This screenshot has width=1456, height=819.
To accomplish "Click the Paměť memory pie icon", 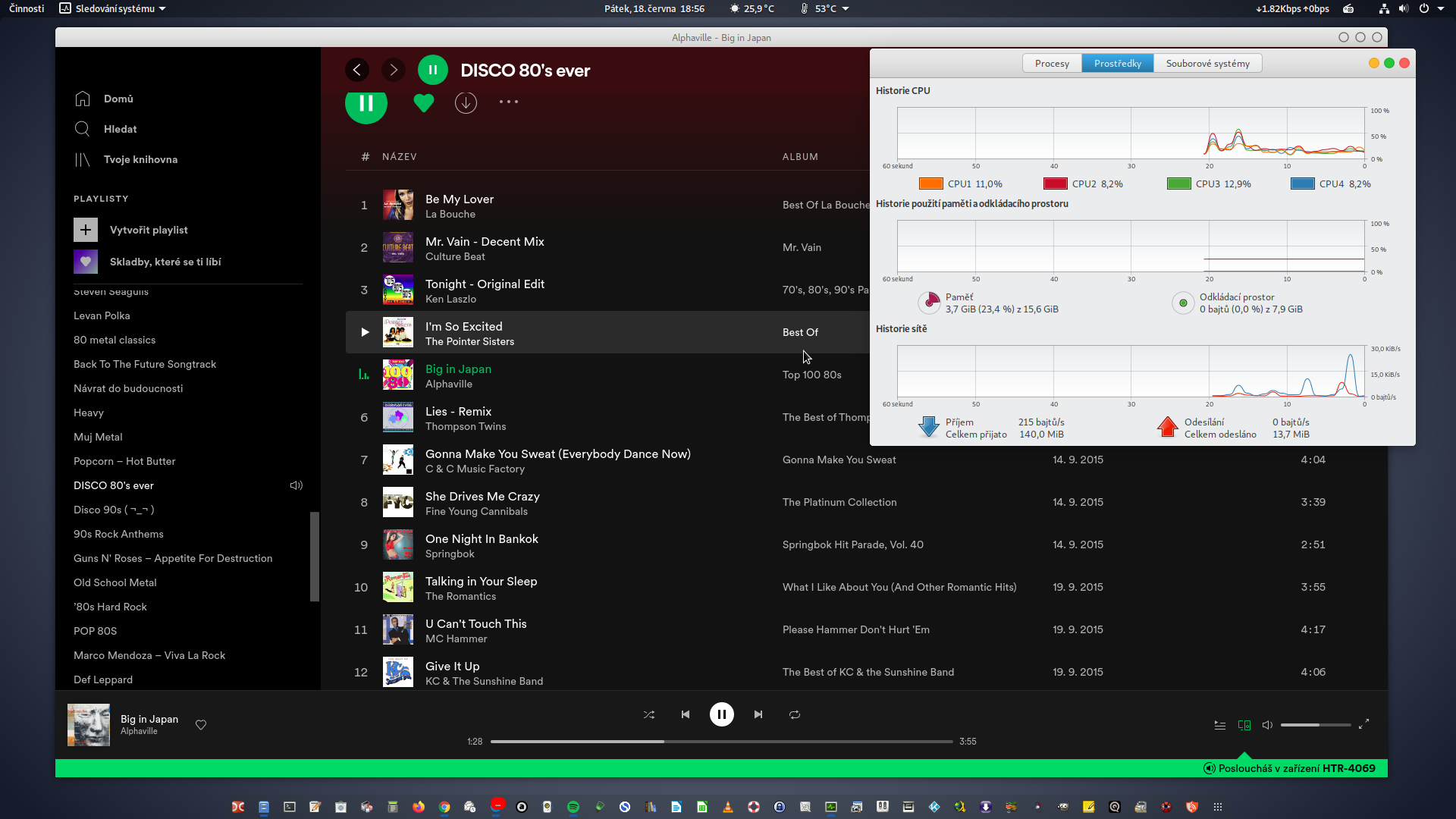I will click(929, 303).
